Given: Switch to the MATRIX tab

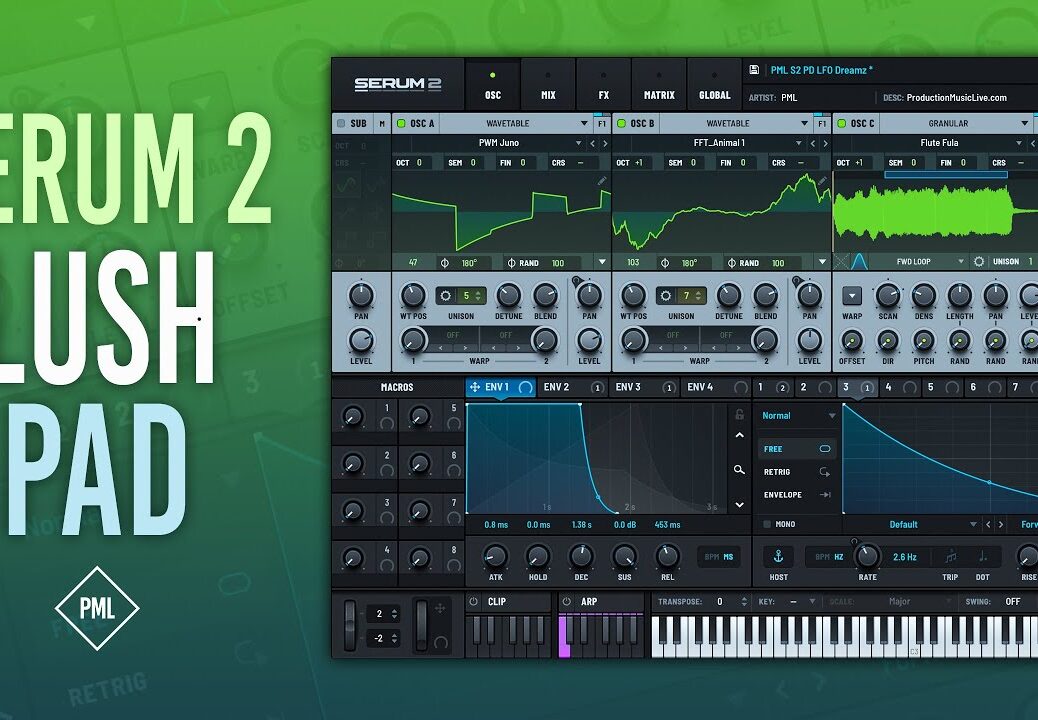Looking at the screenshot, I should 659,85.
